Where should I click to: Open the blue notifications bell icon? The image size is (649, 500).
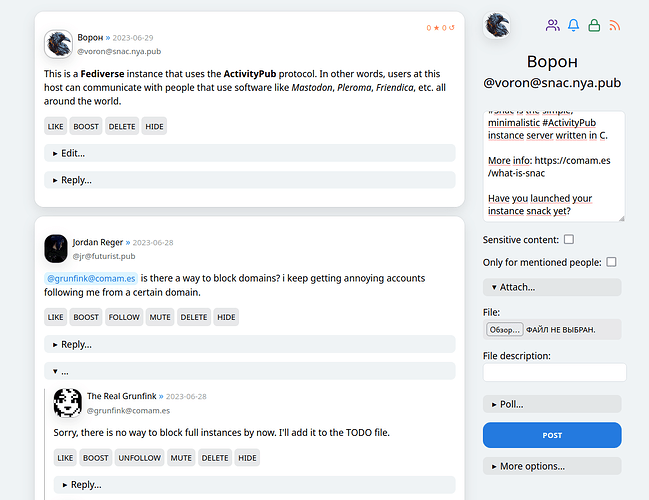point(574,25)
